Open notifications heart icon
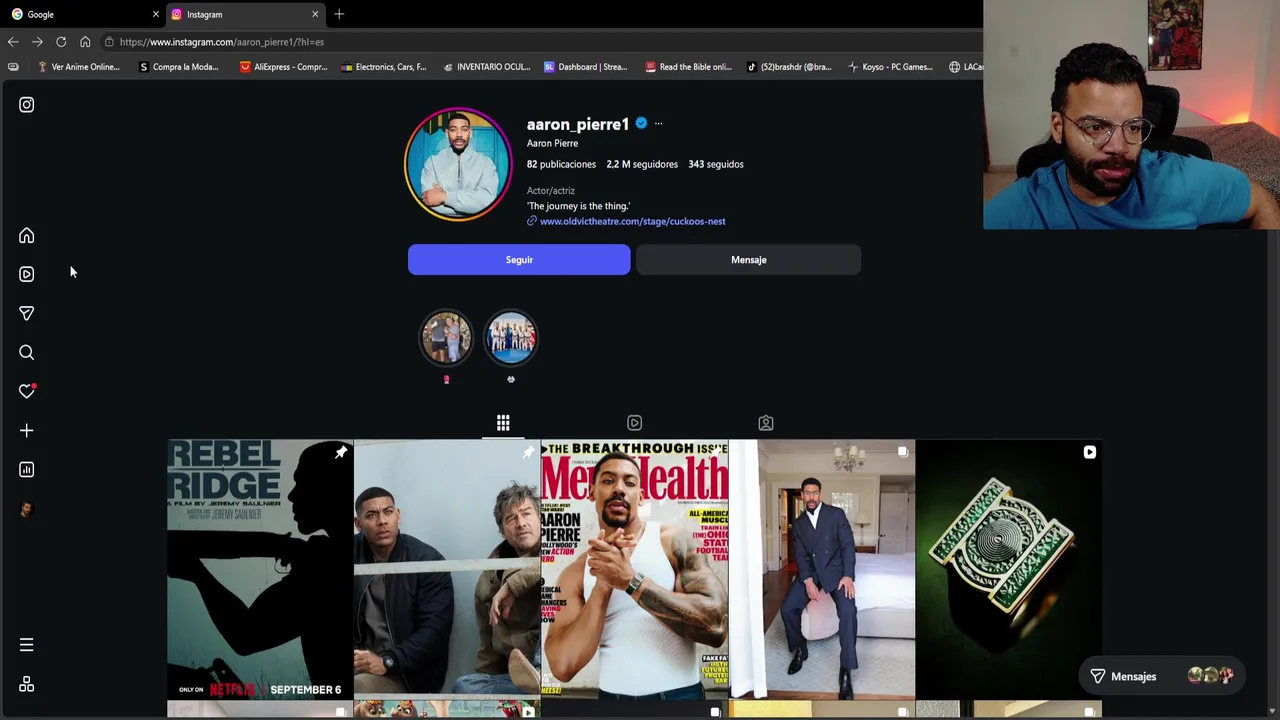The width and height of the screenshot is (1280, 720). tap(26, 391)
